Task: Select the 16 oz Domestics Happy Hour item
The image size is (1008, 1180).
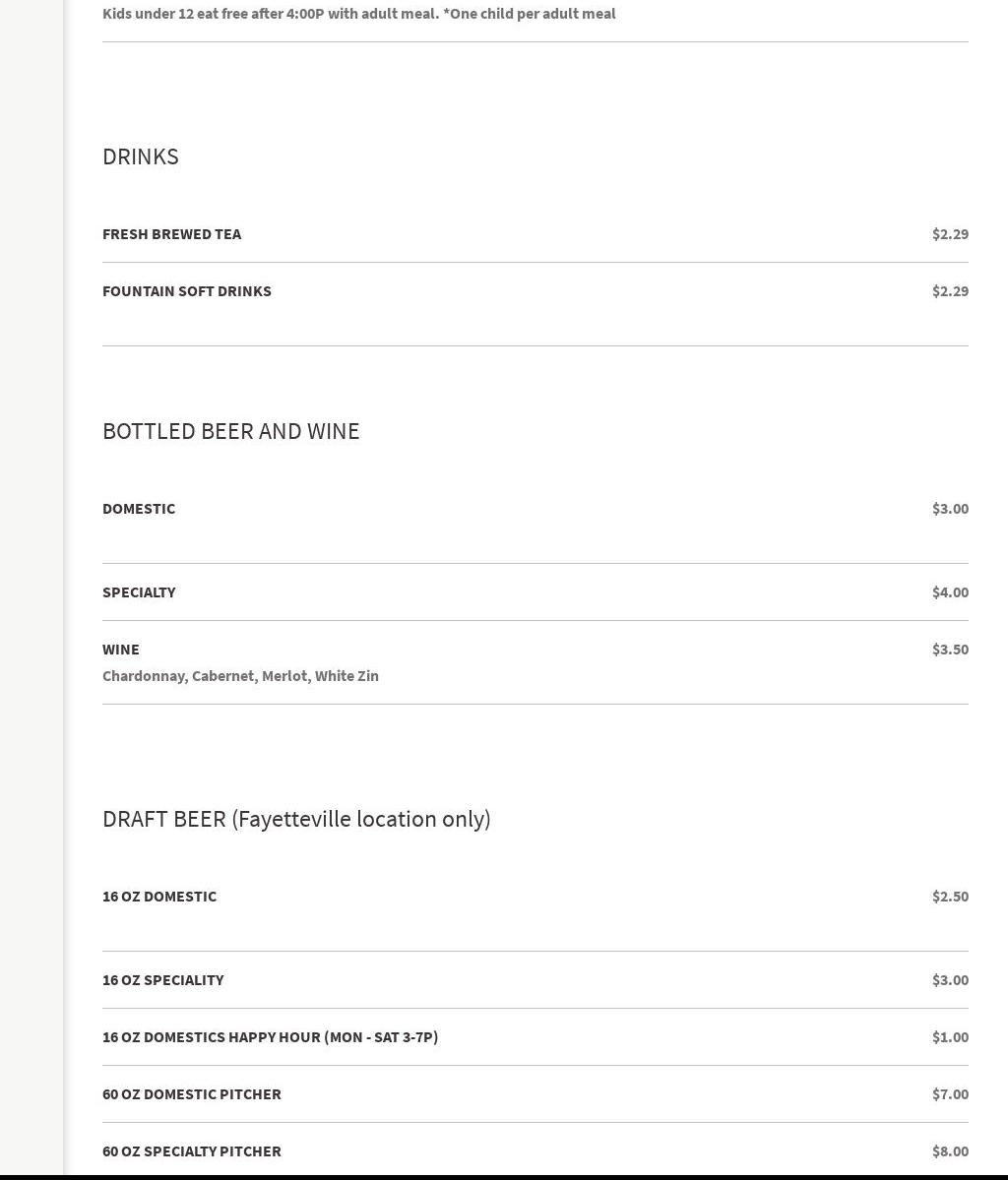Action: click(x=270, y=1037)
